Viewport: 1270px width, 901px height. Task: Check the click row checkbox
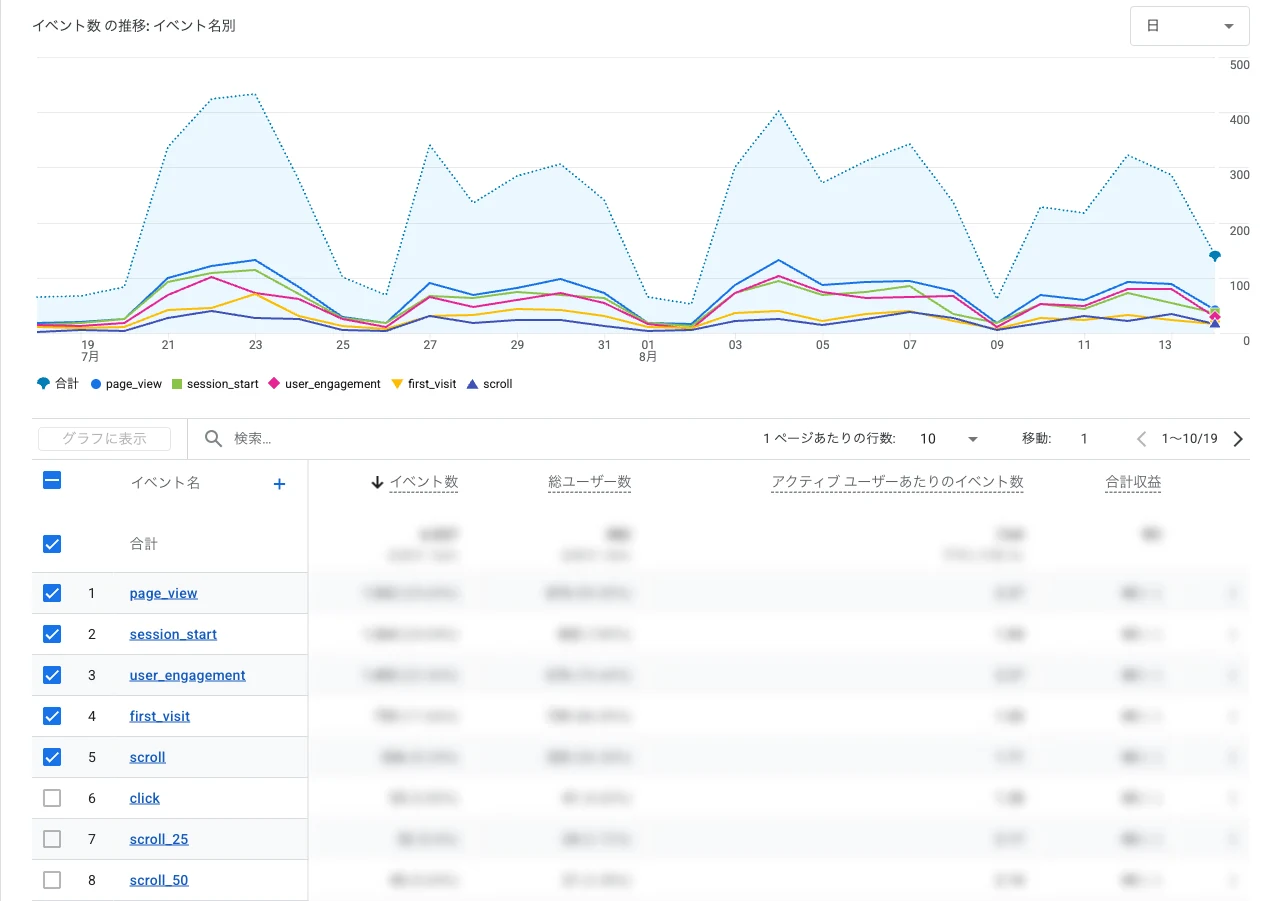52,798
